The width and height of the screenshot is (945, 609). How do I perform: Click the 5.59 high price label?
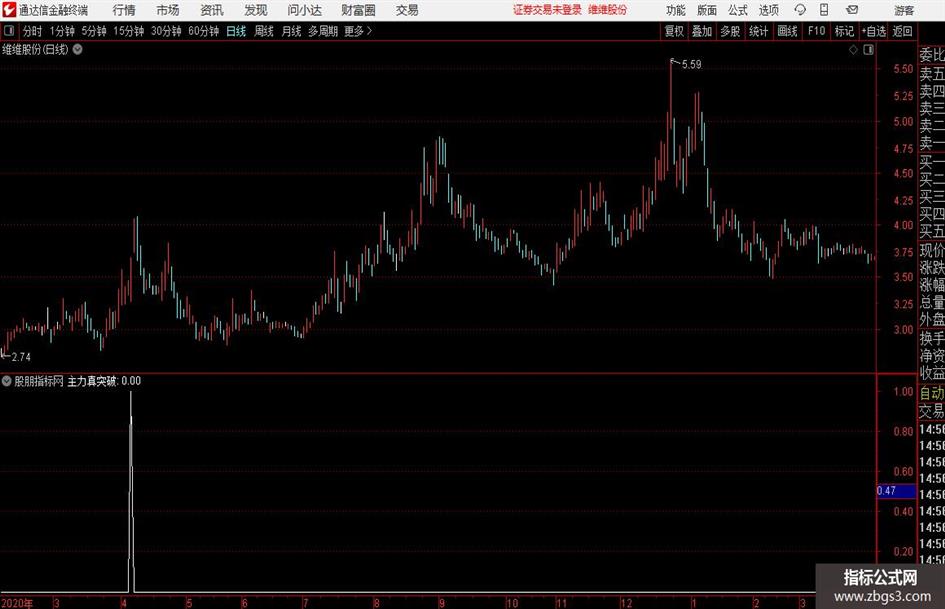tap(691, 65)
